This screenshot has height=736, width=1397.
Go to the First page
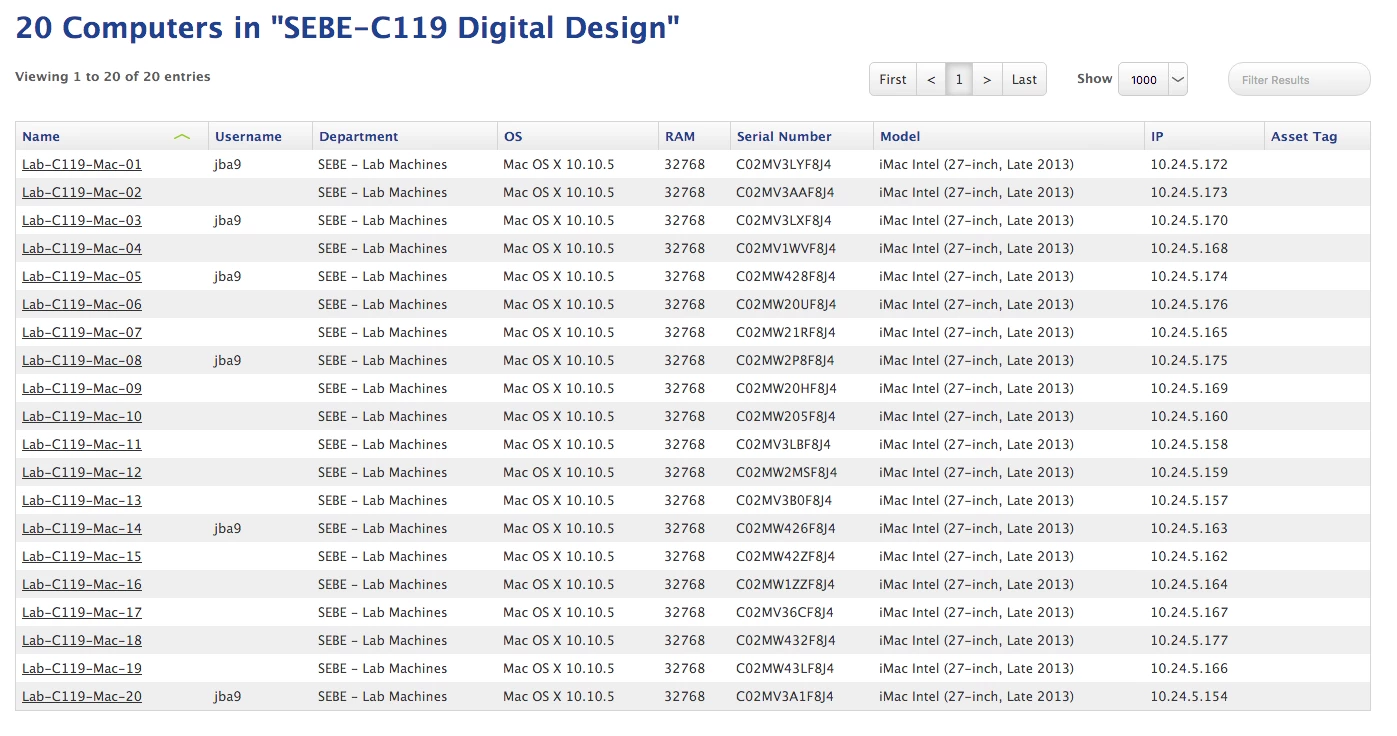coord(893,80)
